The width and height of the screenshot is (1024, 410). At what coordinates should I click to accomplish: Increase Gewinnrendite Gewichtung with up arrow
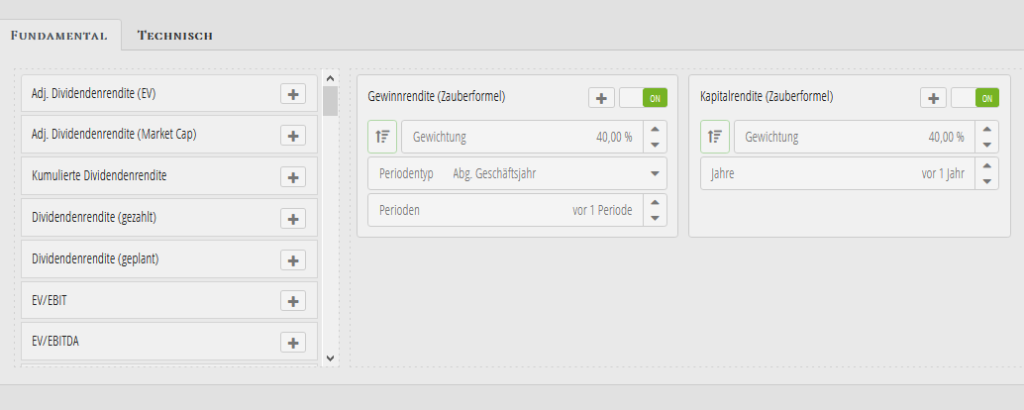click(x=655, y=129)
